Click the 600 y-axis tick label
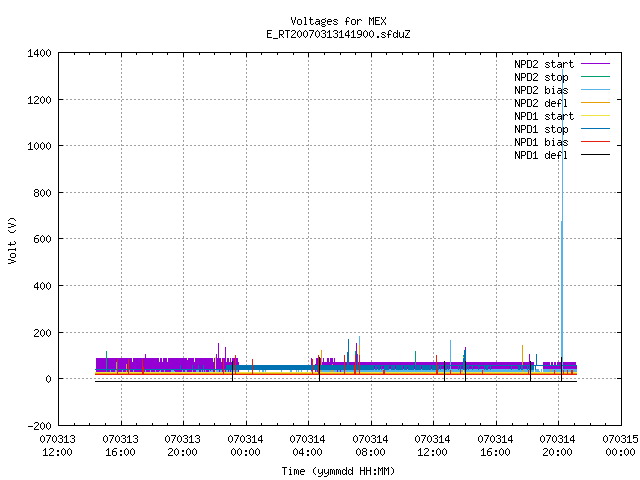Viewport: 640px width, 480px height. tap(42, 239)
